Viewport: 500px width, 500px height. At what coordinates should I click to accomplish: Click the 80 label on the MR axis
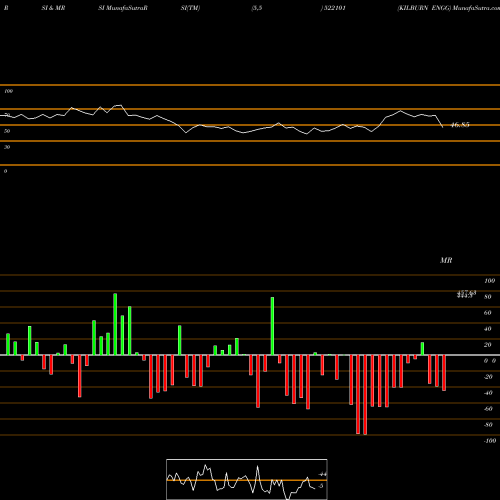click(488, 297)
